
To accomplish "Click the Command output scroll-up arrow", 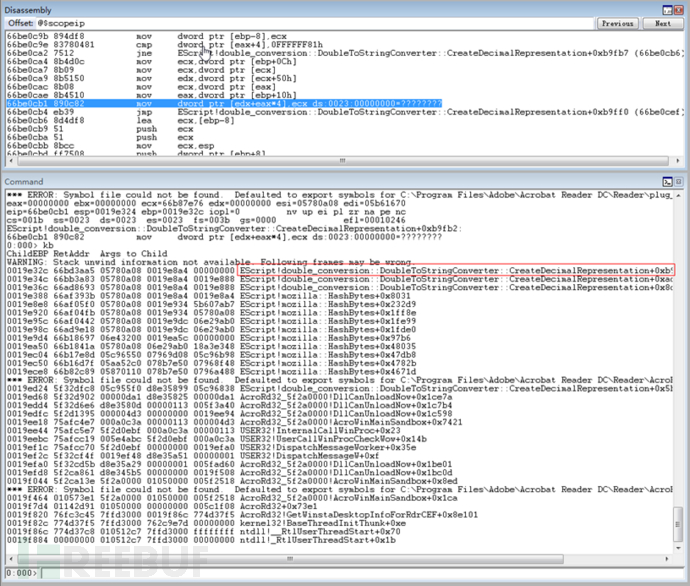I will [678, 195].
